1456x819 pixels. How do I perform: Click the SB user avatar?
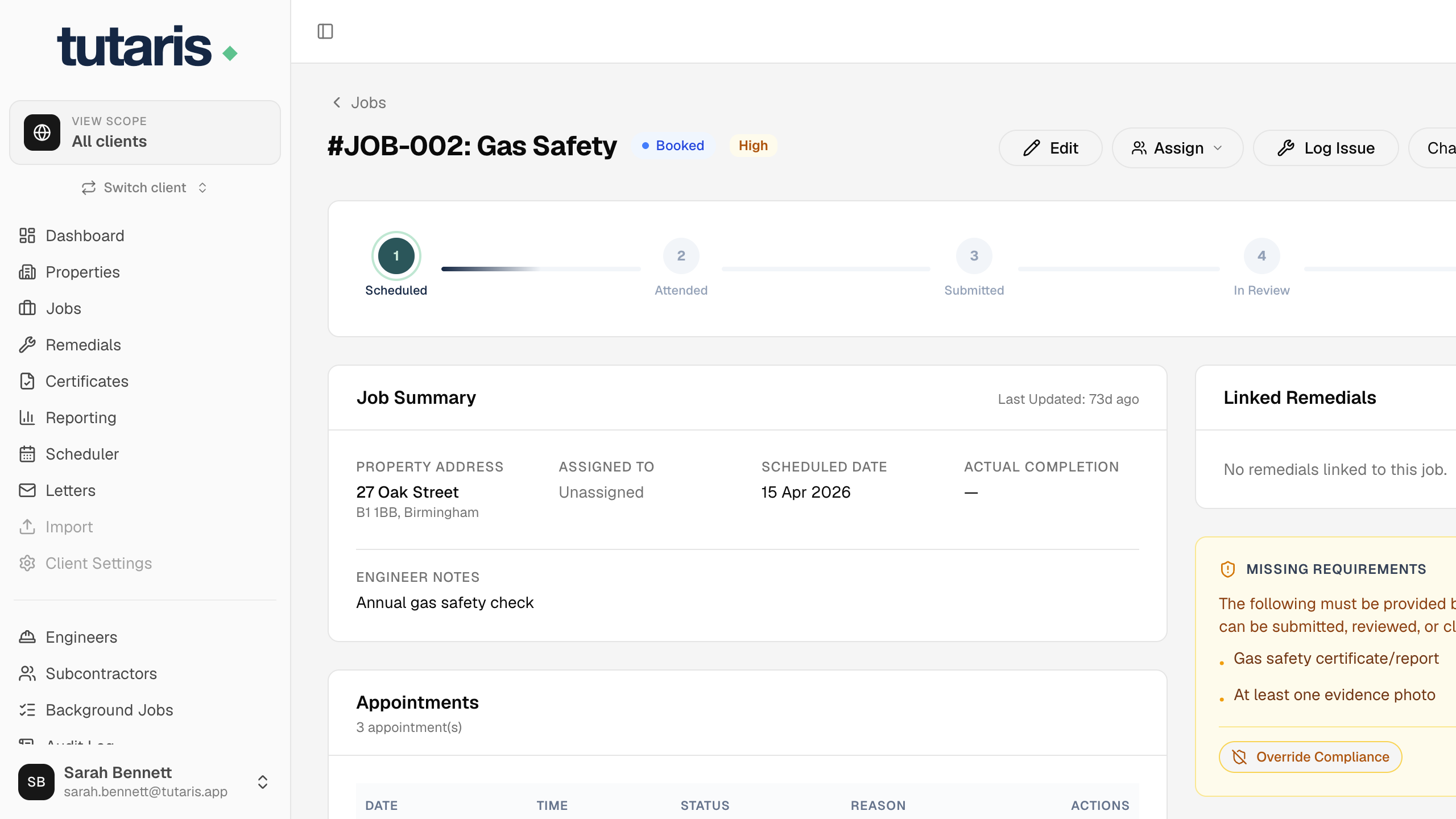[x=36, y=782]
